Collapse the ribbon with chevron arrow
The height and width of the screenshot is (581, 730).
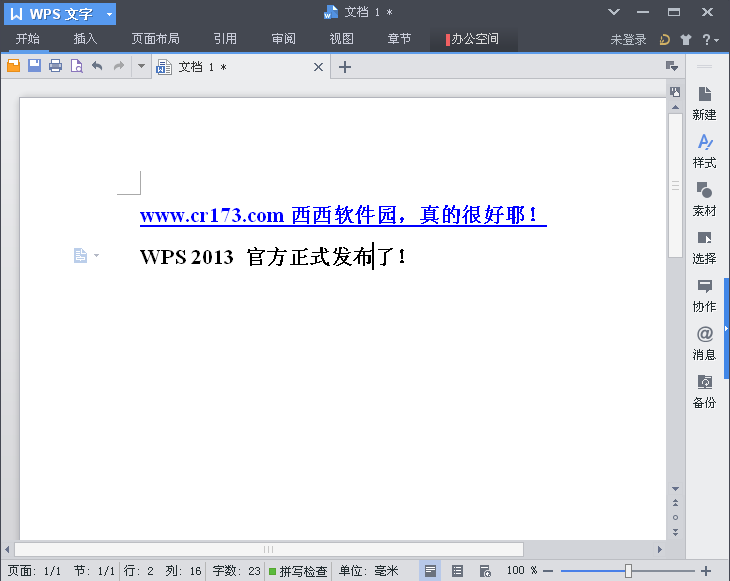[614, 12]
